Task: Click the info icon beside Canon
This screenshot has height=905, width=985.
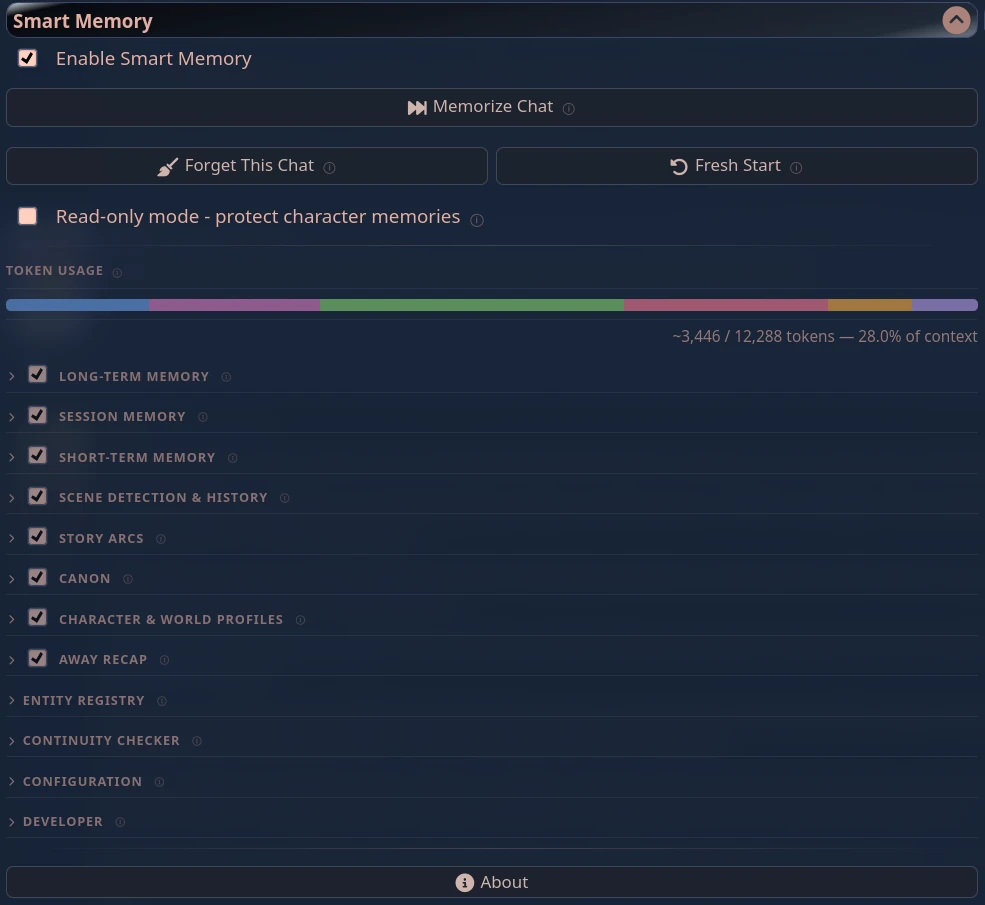Action: [x=128, y=579]
